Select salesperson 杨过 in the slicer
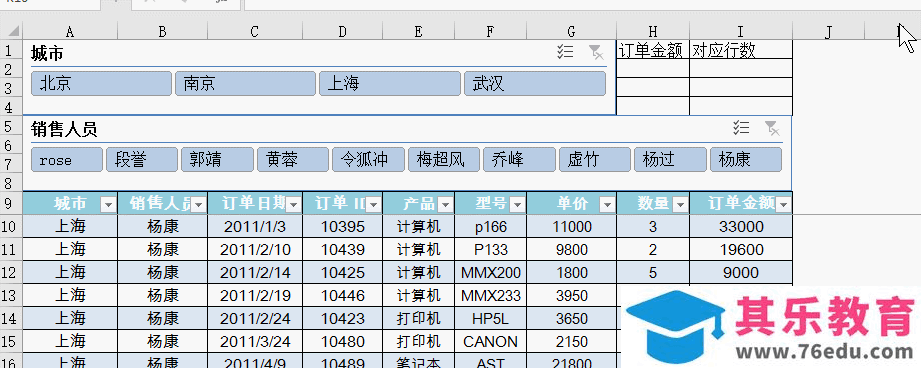 pos(670,160)
